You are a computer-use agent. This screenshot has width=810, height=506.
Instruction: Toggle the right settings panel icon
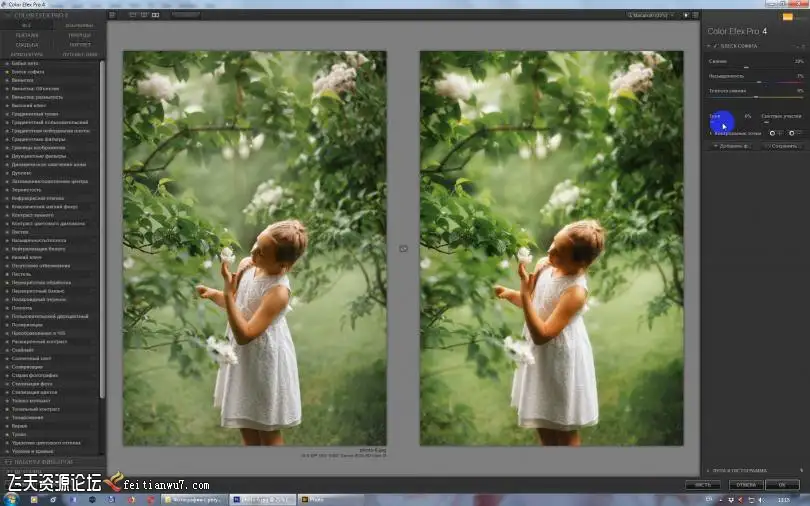pyautogui.click(x=695, y=15)
